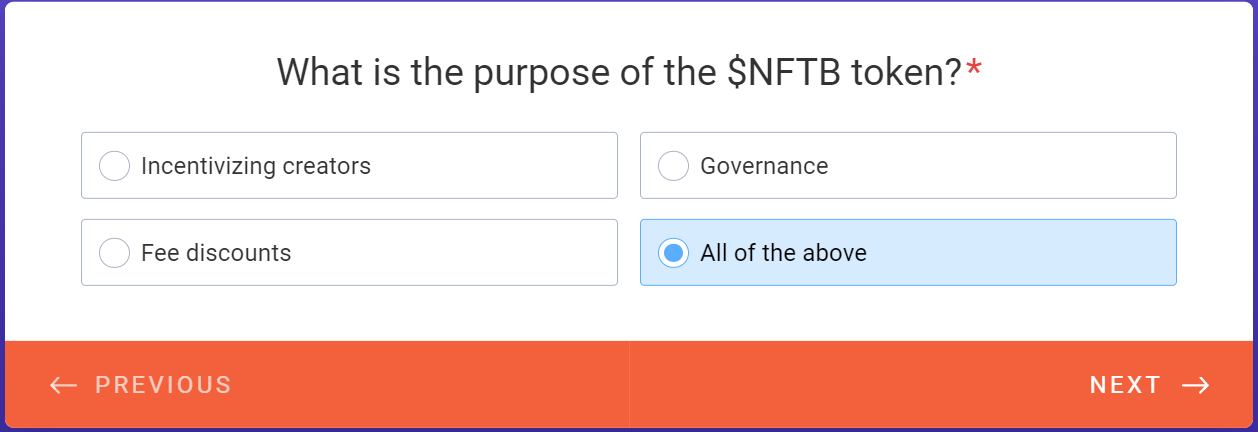Image resolution: width=1258 pixels, height=432 pixels.
Task: Select the Governance radio circle
Action: point(673,166)
